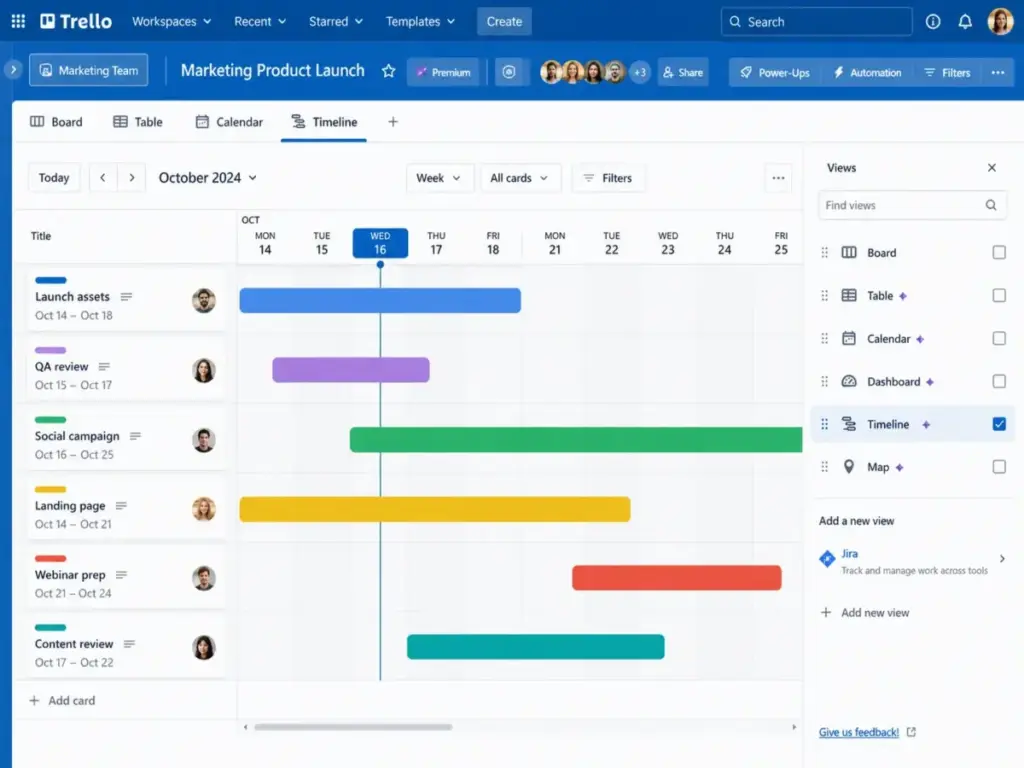Image resolution: width=1024 pixels, height=768 pixels.
Task: Enable the Dashboard view checkbox
Action: 999,381
